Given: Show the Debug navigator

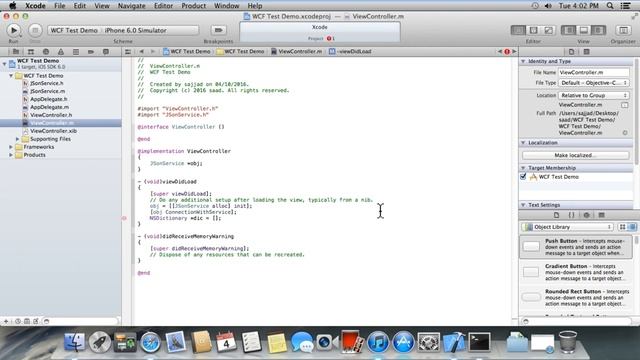Looking at the screenshot, I should 76,52.
